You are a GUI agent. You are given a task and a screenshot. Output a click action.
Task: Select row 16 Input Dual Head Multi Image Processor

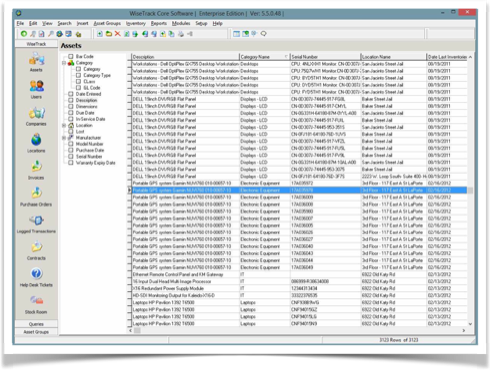(x=297, y=282)
